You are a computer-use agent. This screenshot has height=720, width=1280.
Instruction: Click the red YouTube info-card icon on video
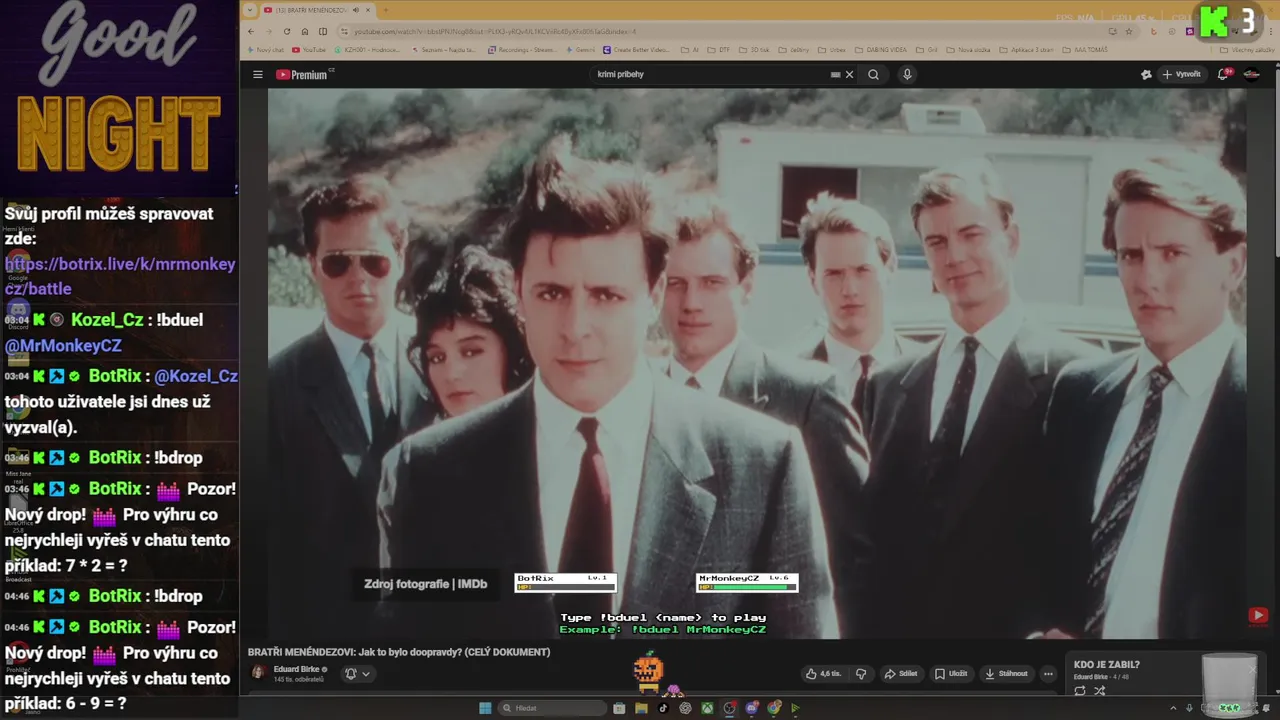pos(1258,616)
